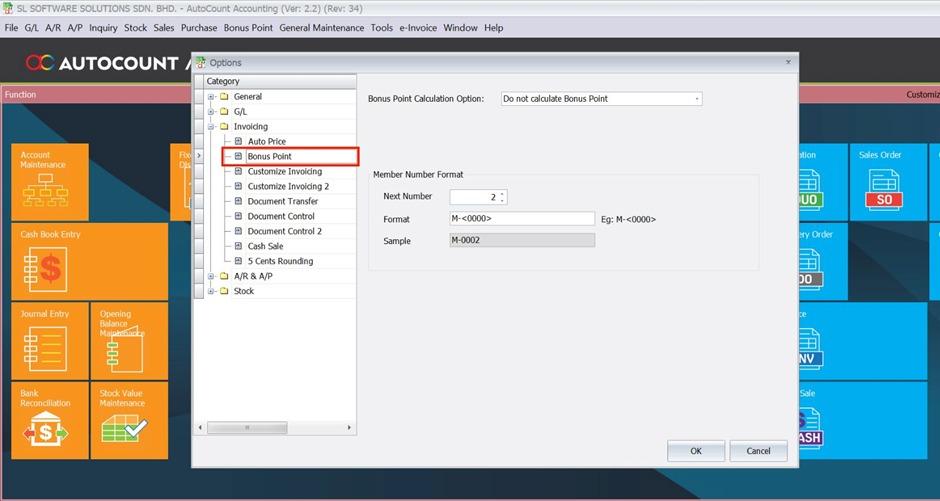This screenshot has width=940, height=501.
Task: Expand the General category node
Action: (211, 97)
